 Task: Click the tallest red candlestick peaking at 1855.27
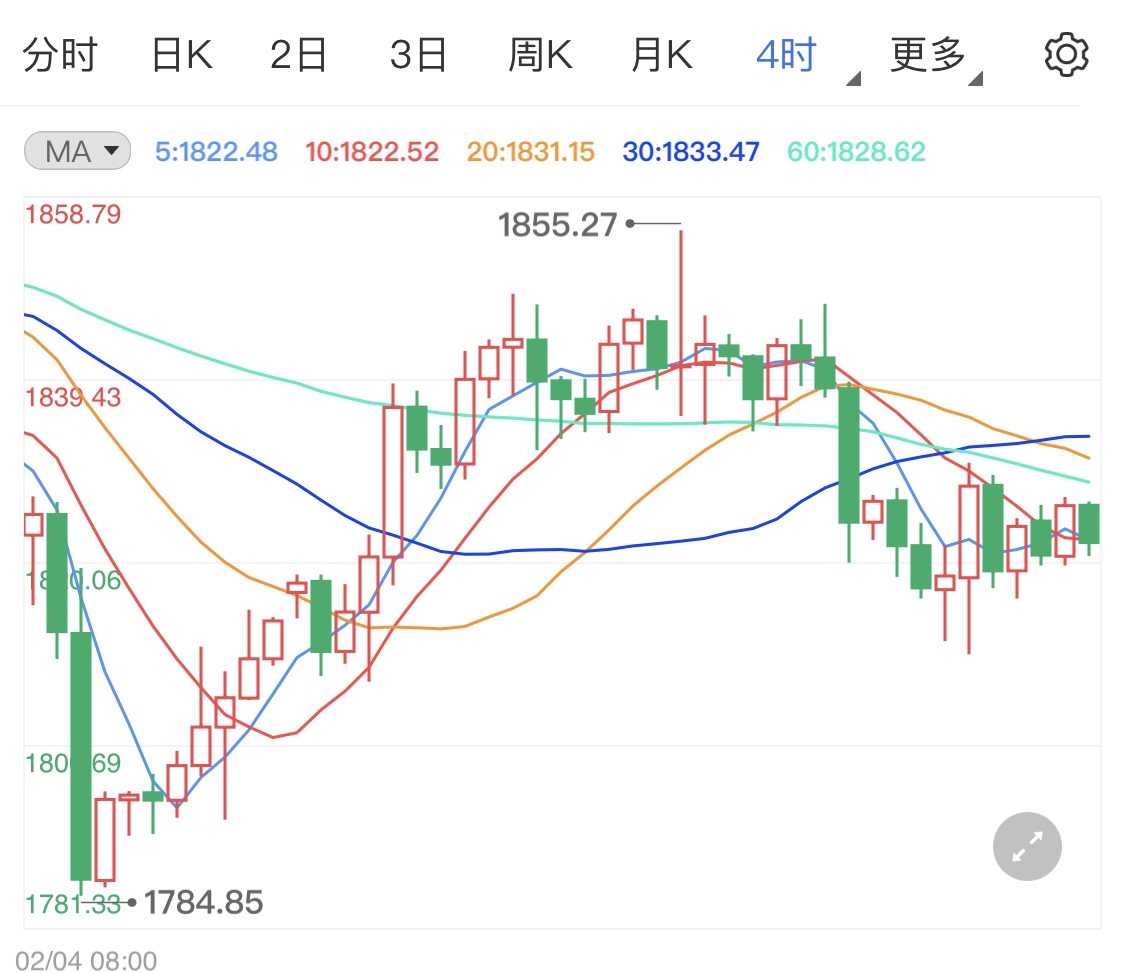(x=681, y=323)
